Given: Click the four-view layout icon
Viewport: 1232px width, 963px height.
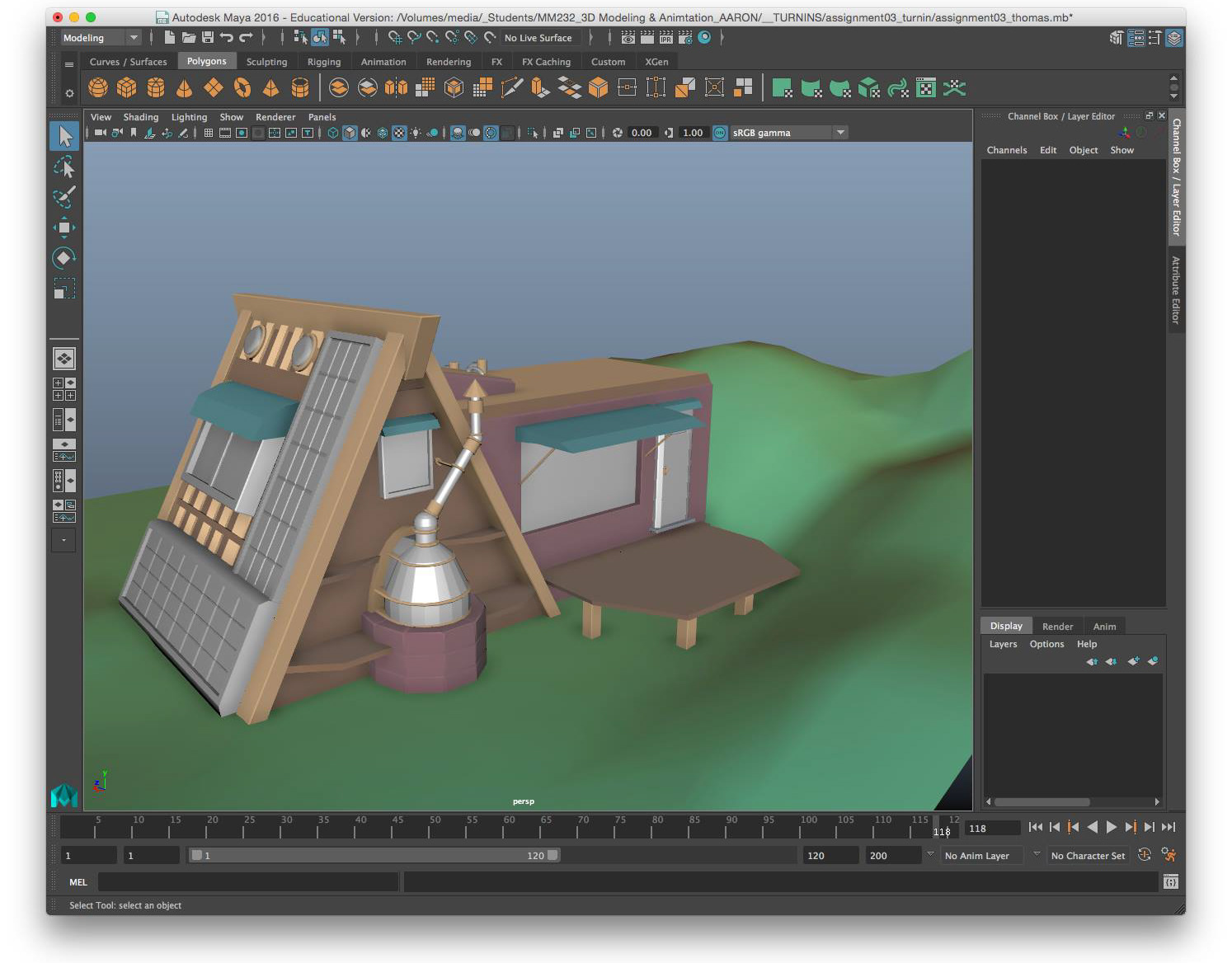Looking at the screenshot, I should coord(64,389).
